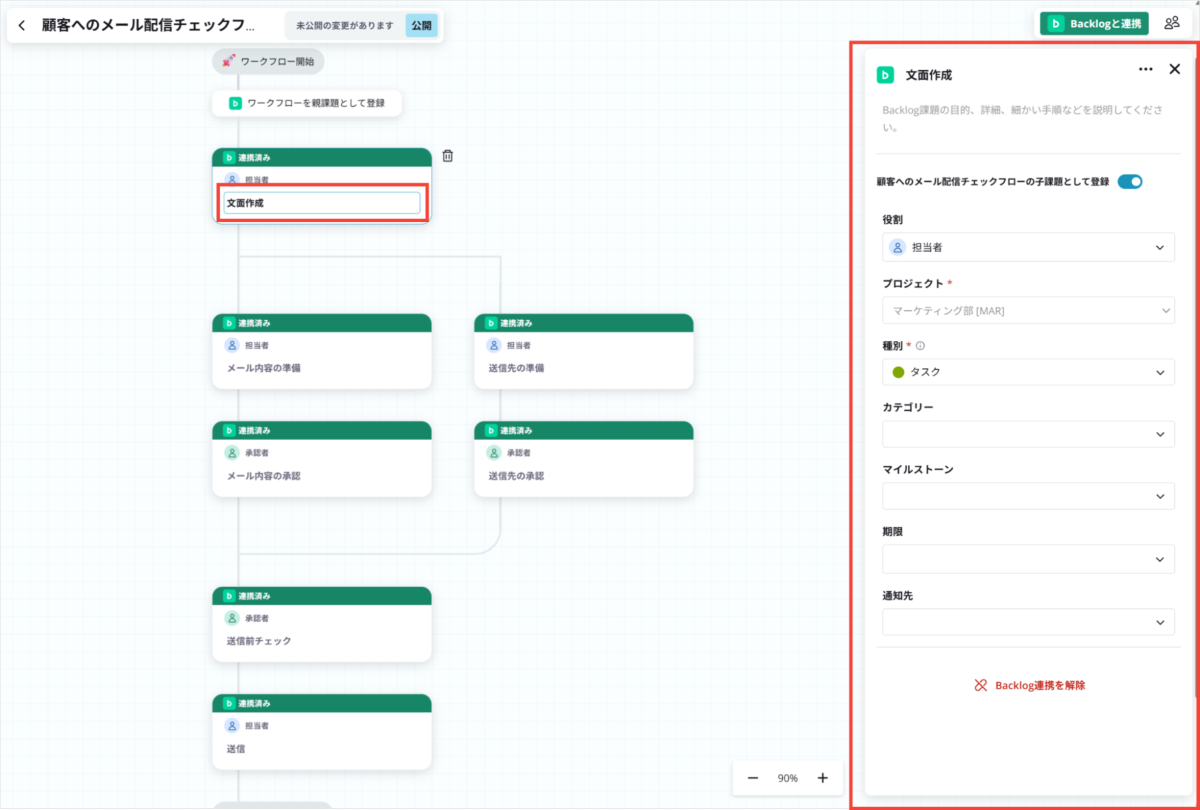The width and height of the screenshot is (1200, 810).
Task: Click the ワークフロー開始 start node
Action: coord(268,61)
